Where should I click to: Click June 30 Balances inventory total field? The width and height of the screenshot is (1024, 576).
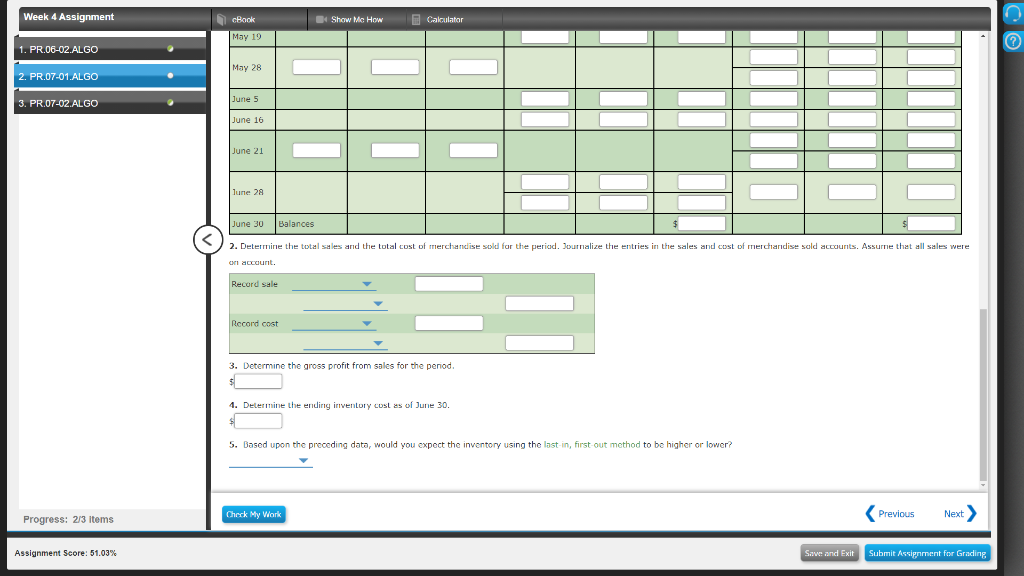931,223
